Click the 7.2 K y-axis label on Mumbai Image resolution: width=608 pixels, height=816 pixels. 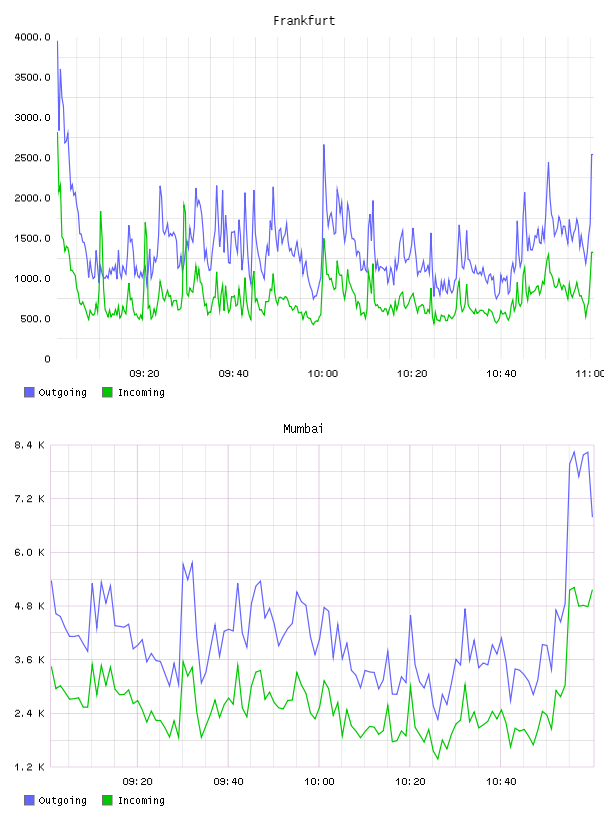pyautogui.click(x=29, y=499)
